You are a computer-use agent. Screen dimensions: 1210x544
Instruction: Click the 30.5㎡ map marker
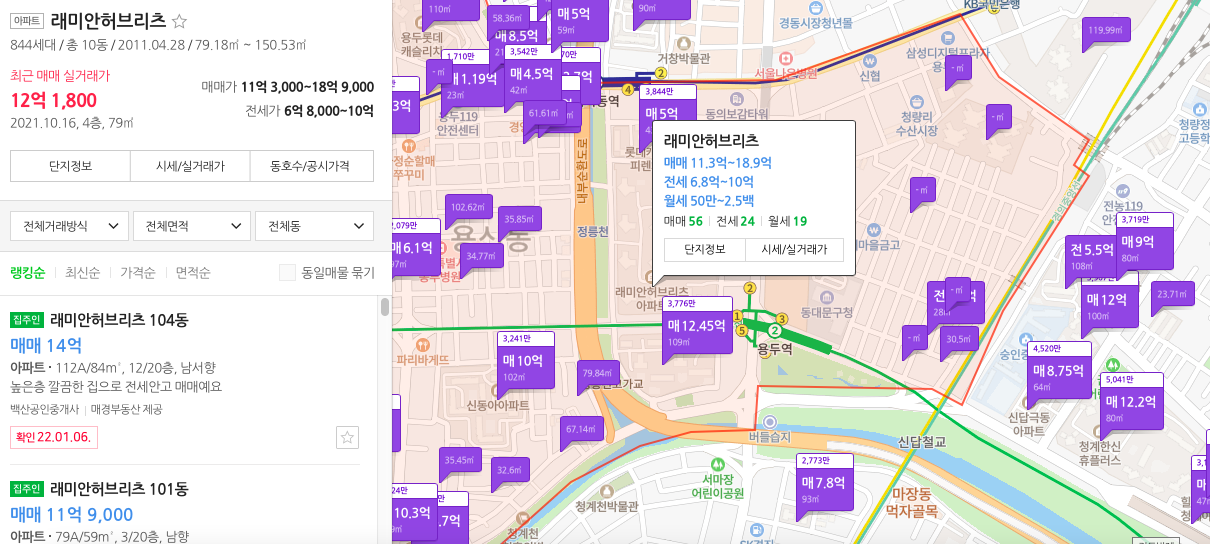click(959, 339)
